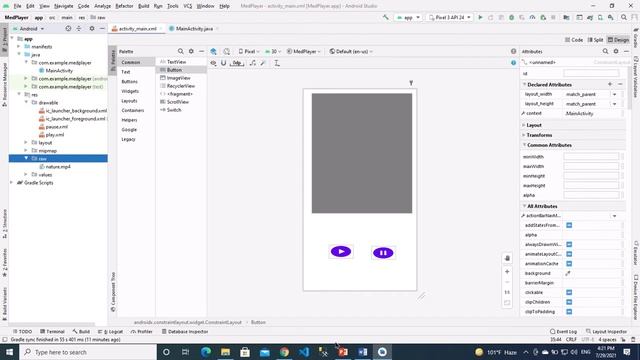Click the zoom in plus on design surface
640x360 pixels.
coord(507,272)
